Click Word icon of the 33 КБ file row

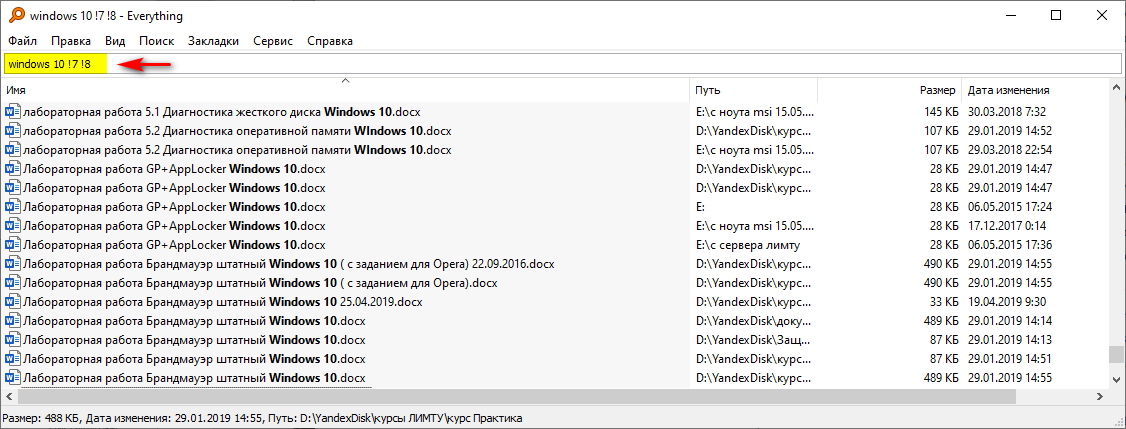[12, 302]
